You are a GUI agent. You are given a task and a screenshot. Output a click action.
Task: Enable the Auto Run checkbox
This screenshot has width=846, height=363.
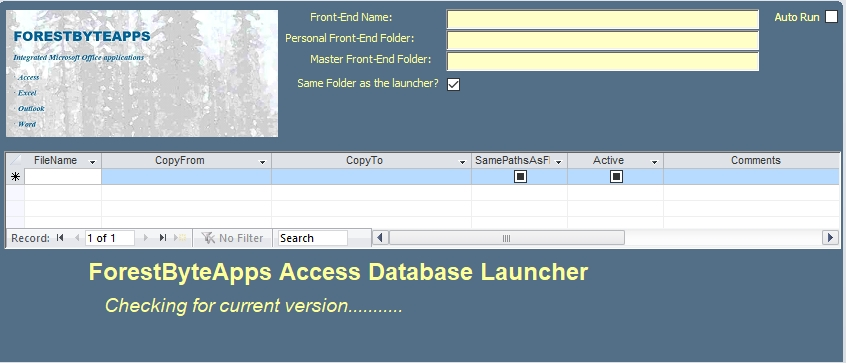pyautogui.click(x=831, y=17)
